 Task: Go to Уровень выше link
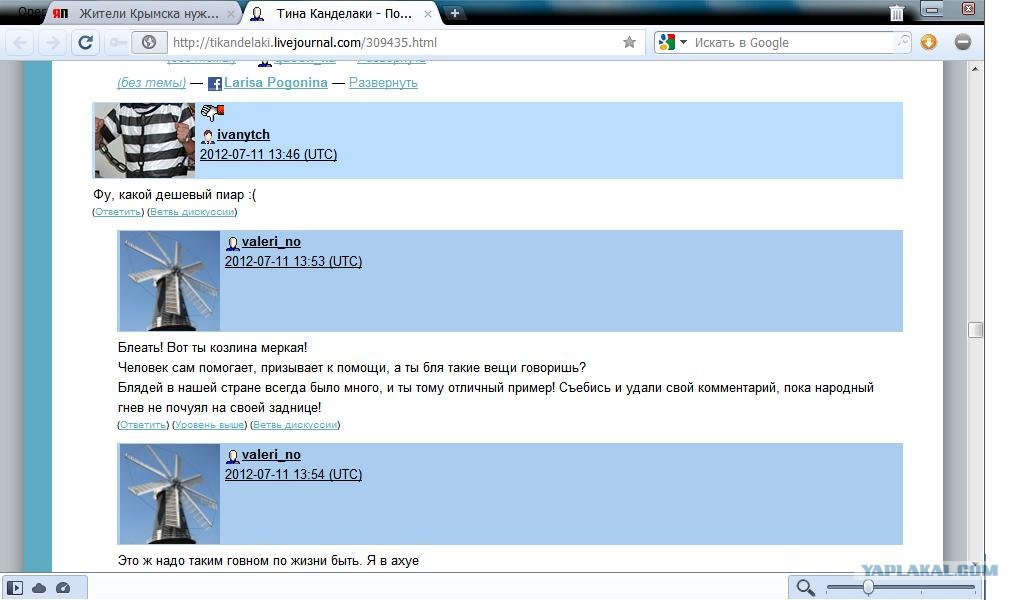click(210, 425)
